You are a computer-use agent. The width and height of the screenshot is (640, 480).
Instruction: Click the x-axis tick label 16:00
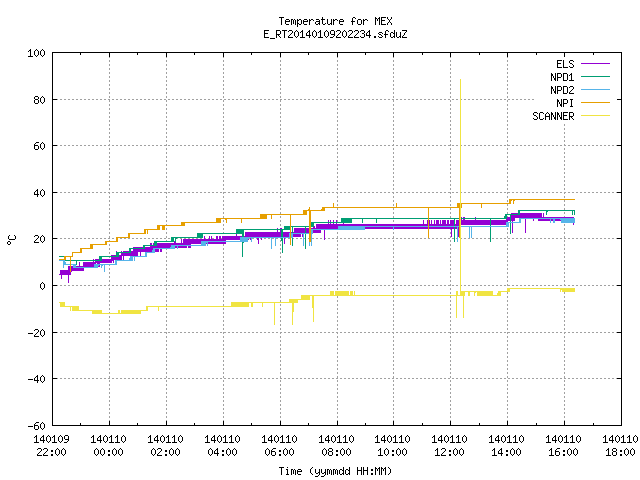tap(563, 452)
